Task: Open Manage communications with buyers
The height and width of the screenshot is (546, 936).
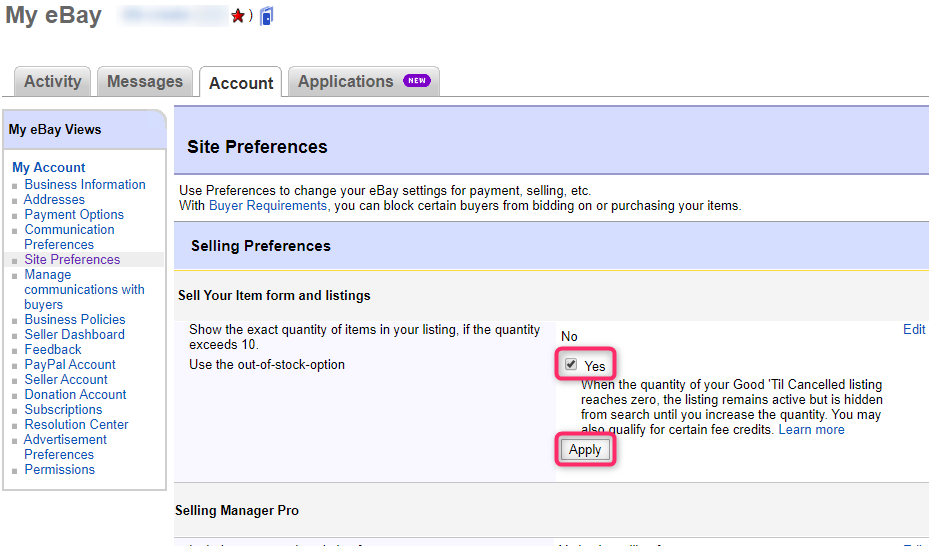Action: pos(84,289)
